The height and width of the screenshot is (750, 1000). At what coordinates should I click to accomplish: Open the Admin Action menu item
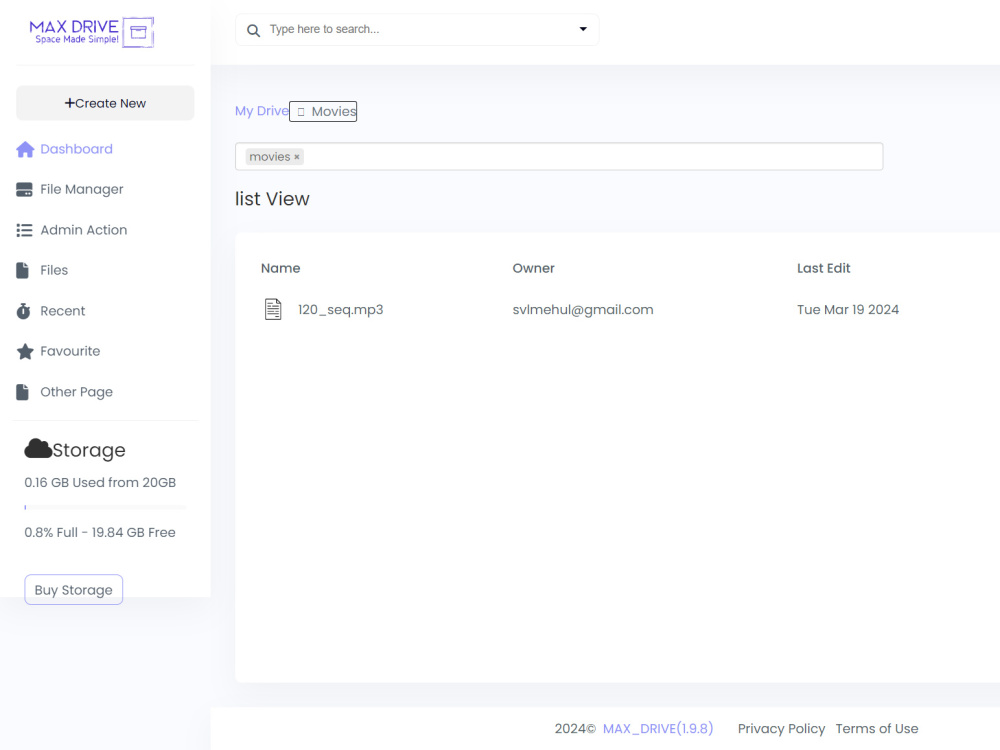[x=84, y=230]
